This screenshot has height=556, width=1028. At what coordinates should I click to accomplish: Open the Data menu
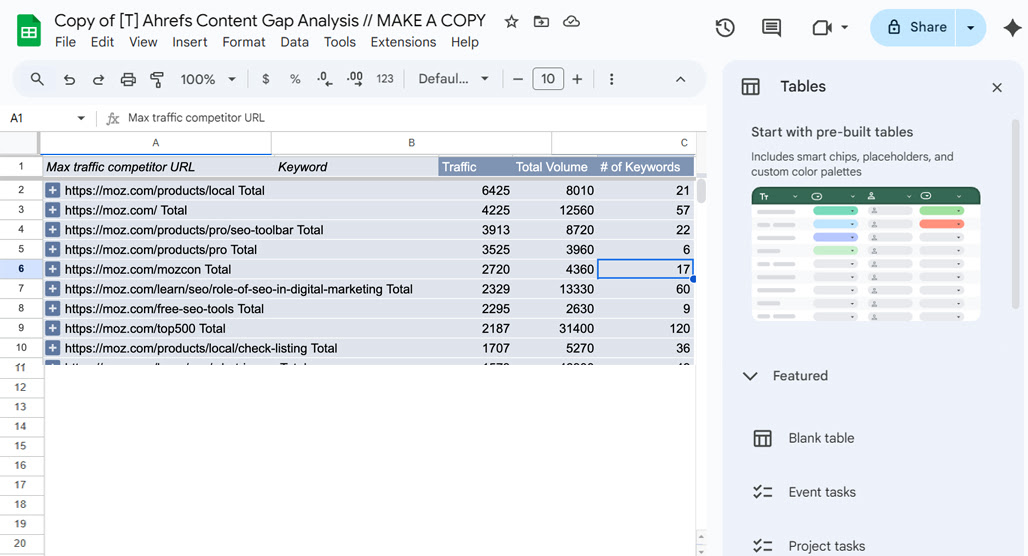coord(294,42)
